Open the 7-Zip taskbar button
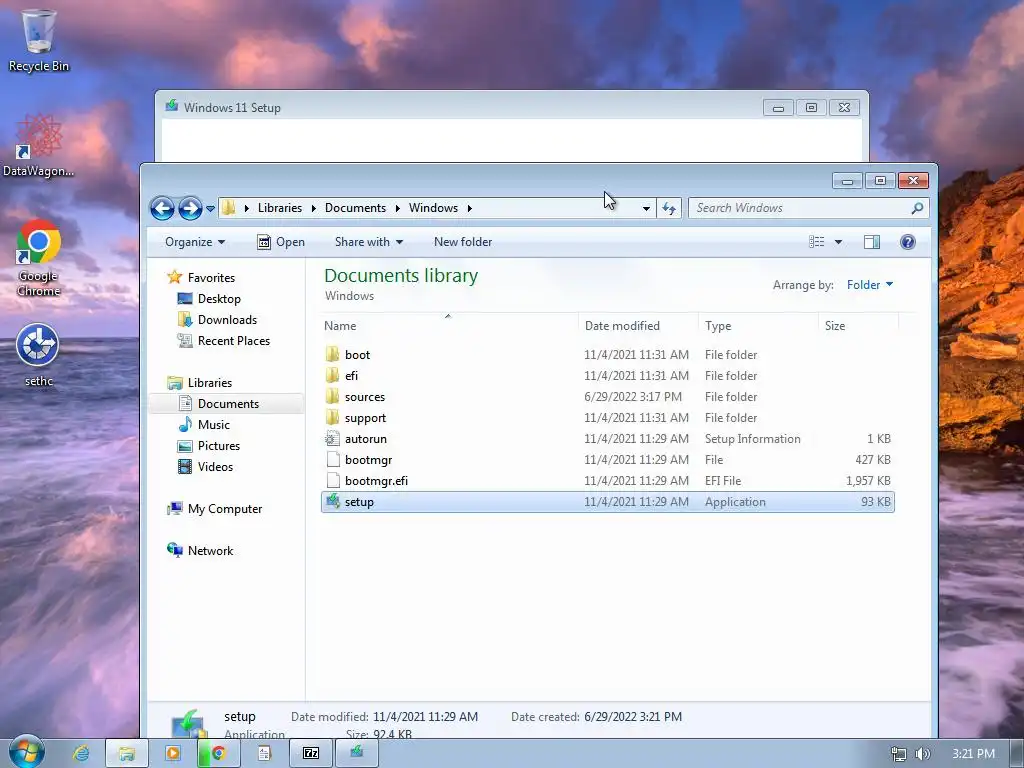The width and height of the screenshot is (1024, 768). (311, 753)
